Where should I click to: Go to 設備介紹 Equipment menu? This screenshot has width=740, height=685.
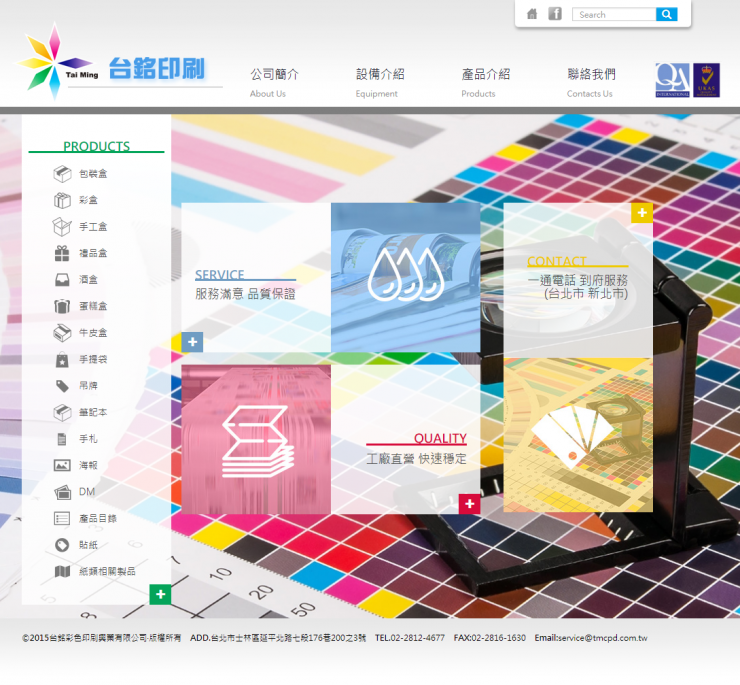point(380,82)
